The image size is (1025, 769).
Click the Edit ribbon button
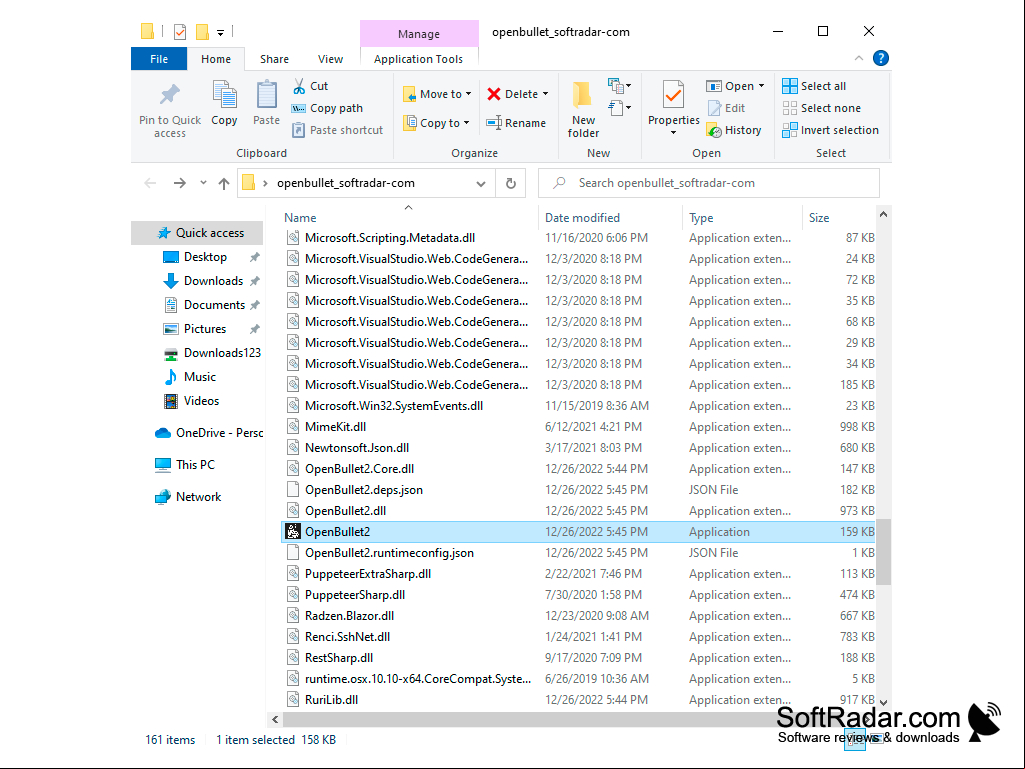(727, 108)
